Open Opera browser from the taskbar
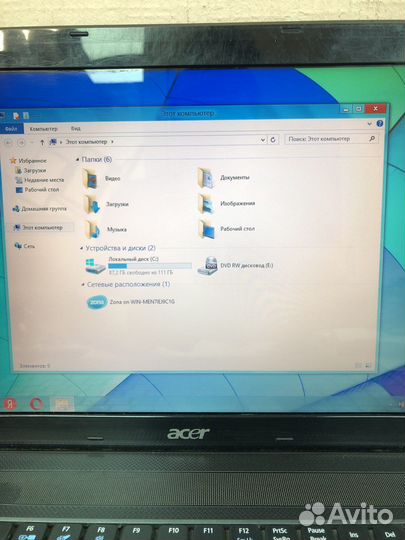405x540 pixels. (x=36, y=404)
